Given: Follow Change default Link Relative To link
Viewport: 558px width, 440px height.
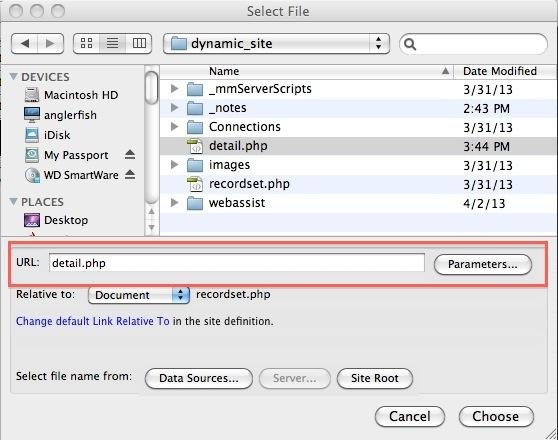Looking at the screenshot, I should [93, 321].
